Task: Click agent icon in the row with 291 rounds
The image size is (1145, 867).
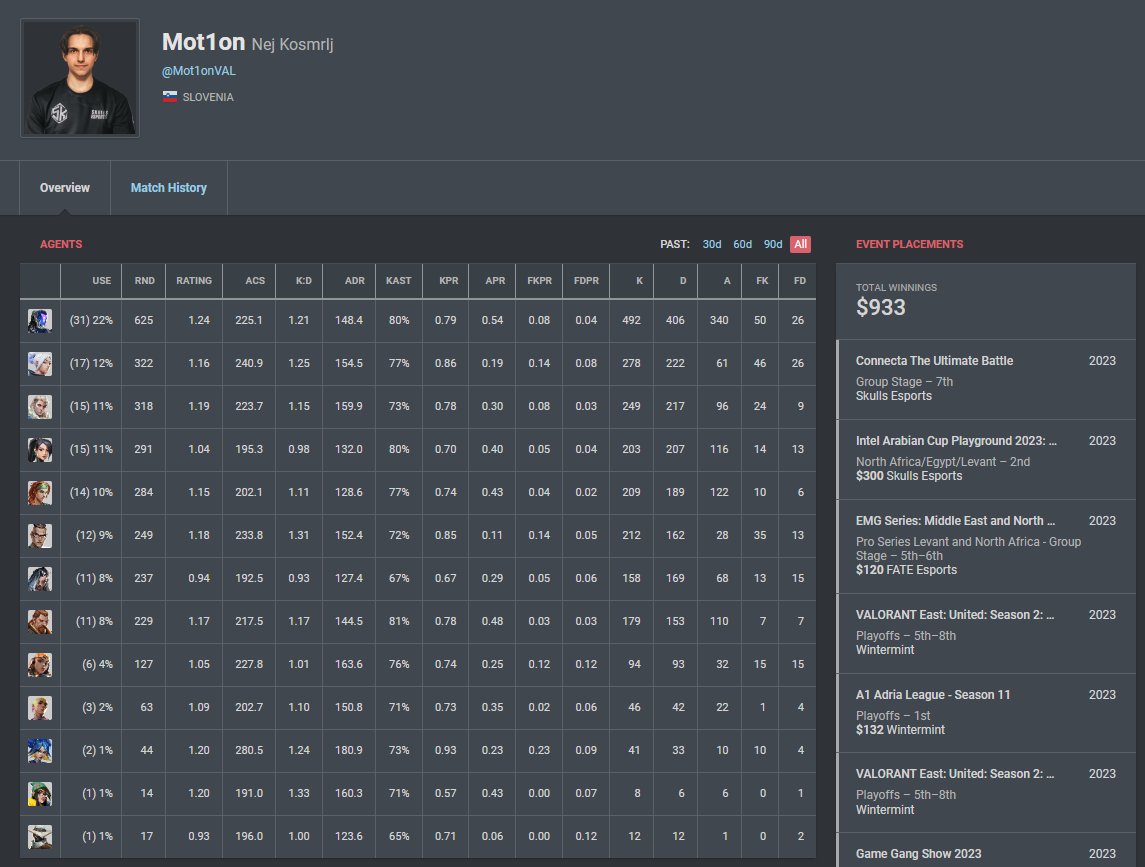Action: [39, 450]
